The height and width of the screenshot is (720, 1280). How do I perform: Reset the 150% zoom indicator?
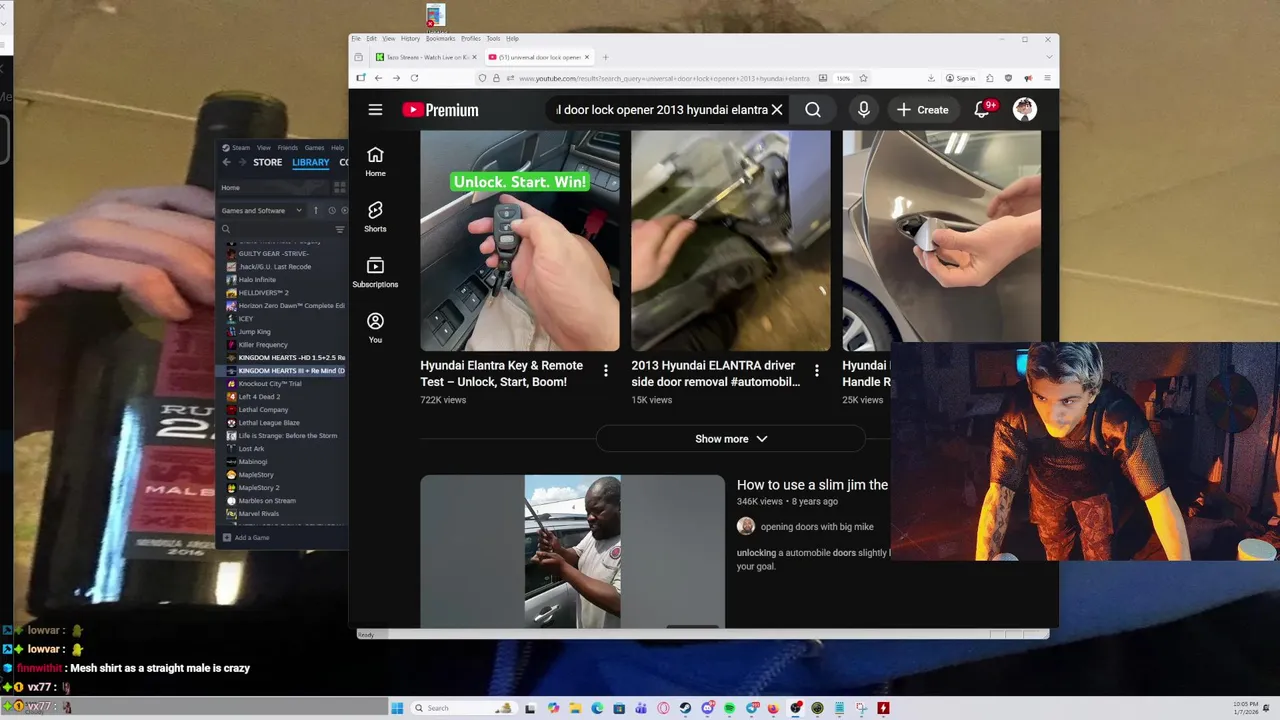pos(843,78)
